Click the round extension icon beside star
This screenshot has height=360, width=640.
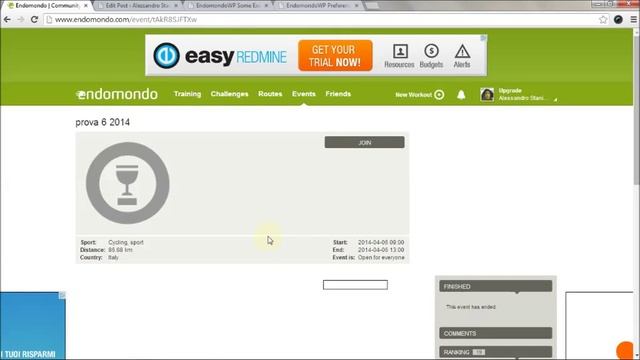618,19
